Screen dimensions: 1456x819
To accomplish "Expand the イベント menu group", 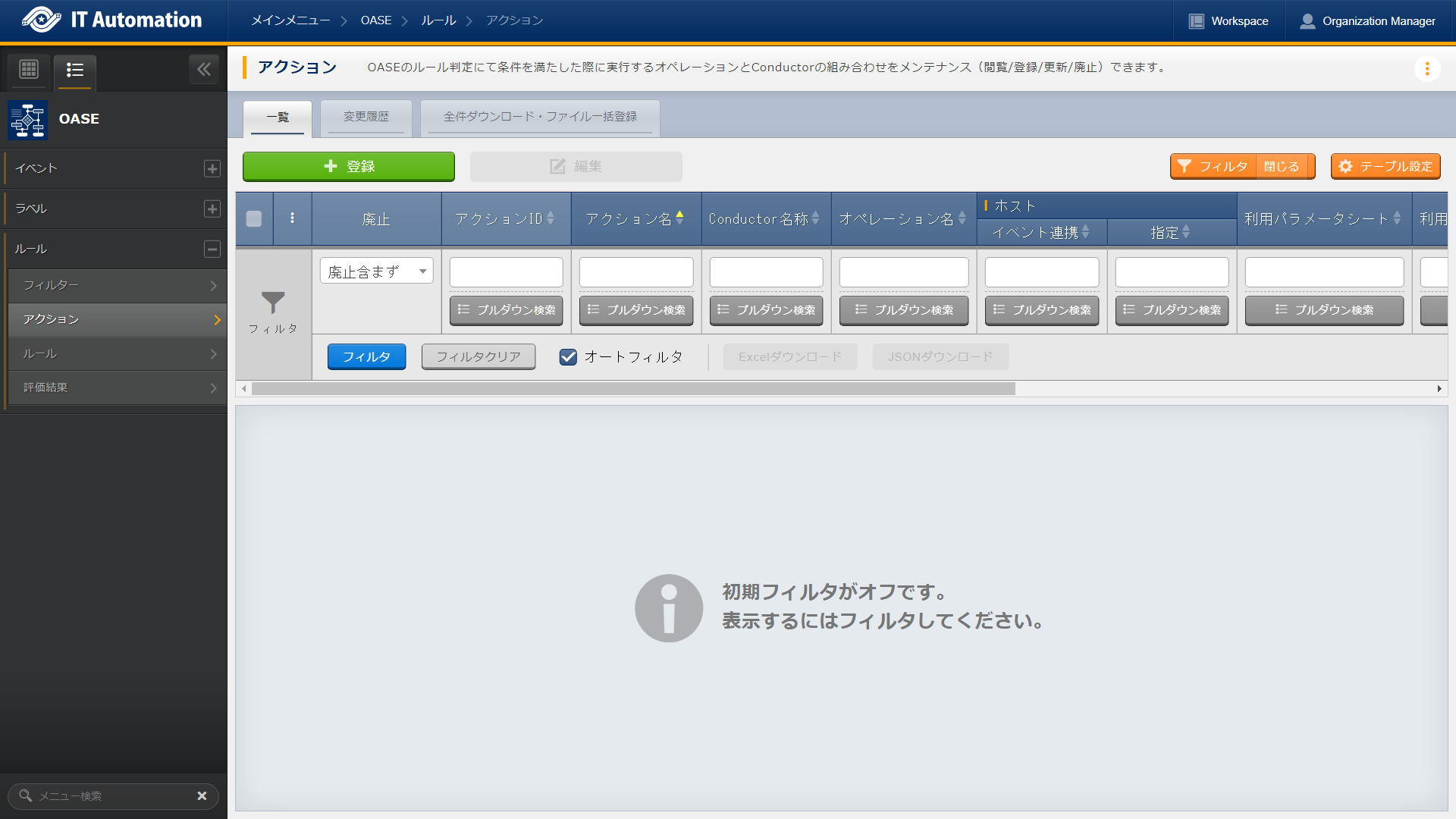I will click(212, 168).
